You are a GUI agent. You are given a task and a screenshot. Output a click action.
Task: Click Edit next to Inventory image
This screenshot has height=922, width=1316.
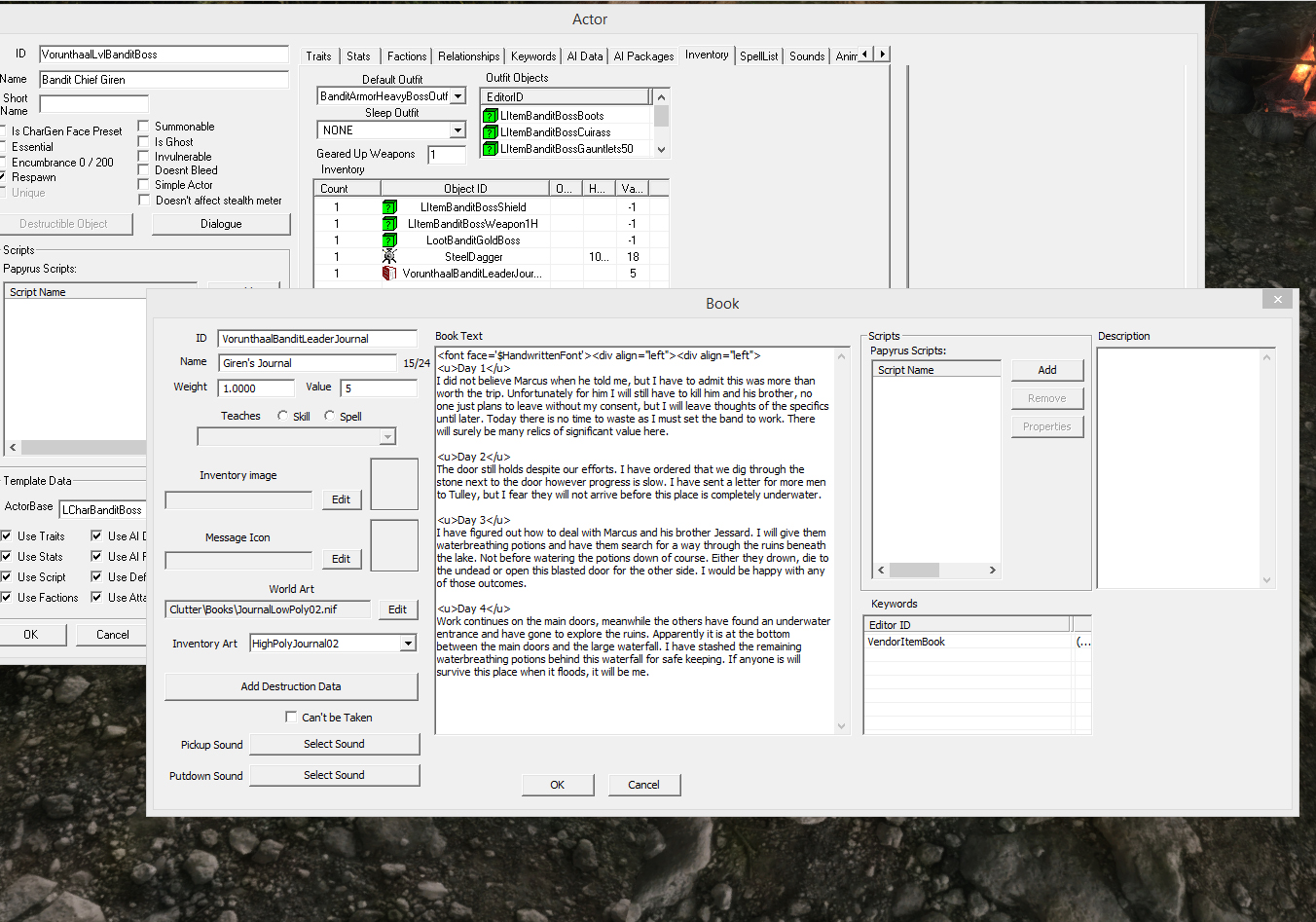coord(341,499)
